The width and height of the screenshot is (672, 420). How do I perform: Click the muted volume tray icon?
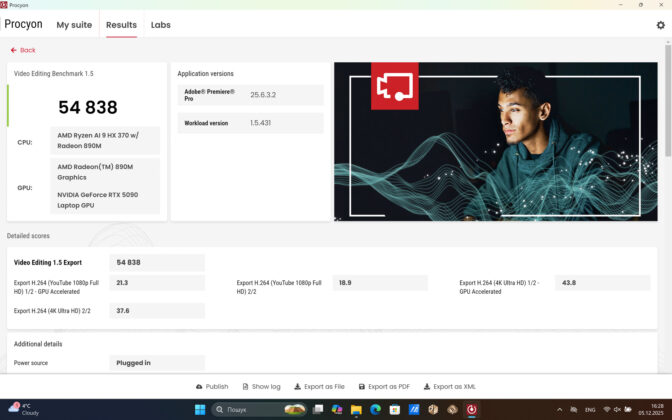(x=617, y=410)
